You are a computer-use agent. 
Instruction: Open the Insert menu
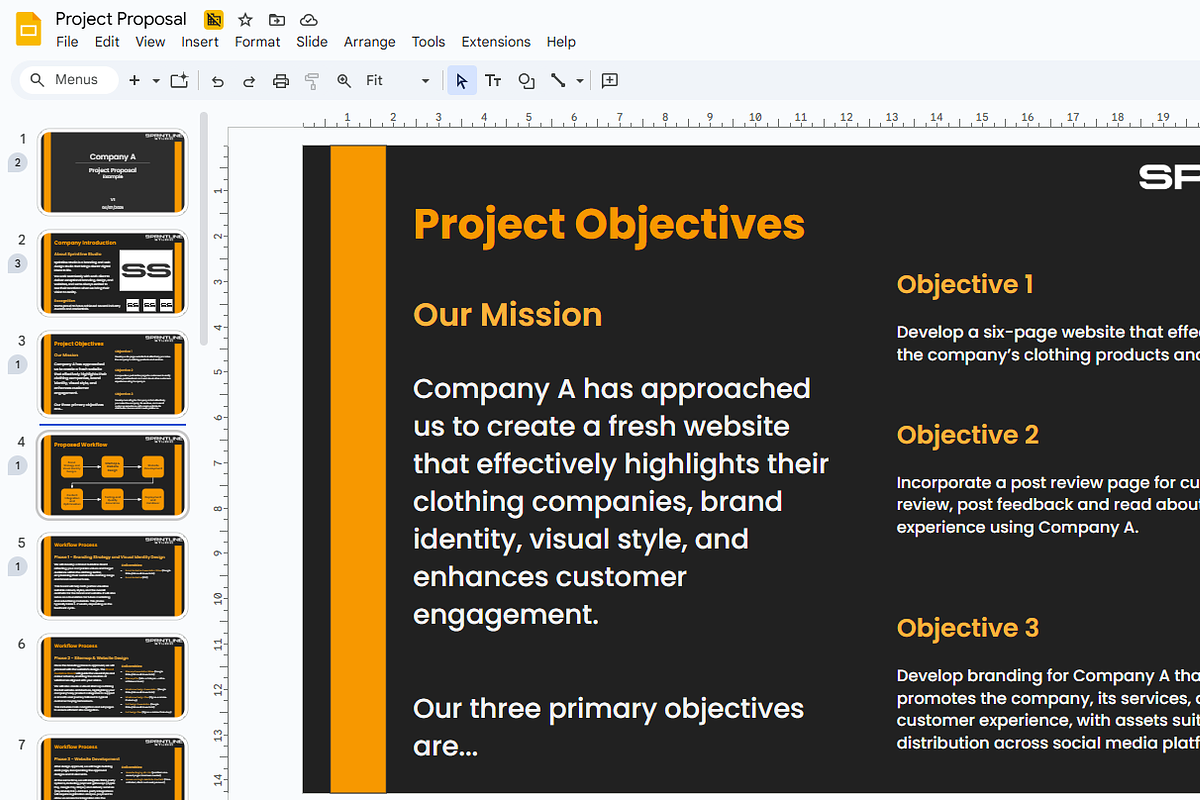click(200, 42)
